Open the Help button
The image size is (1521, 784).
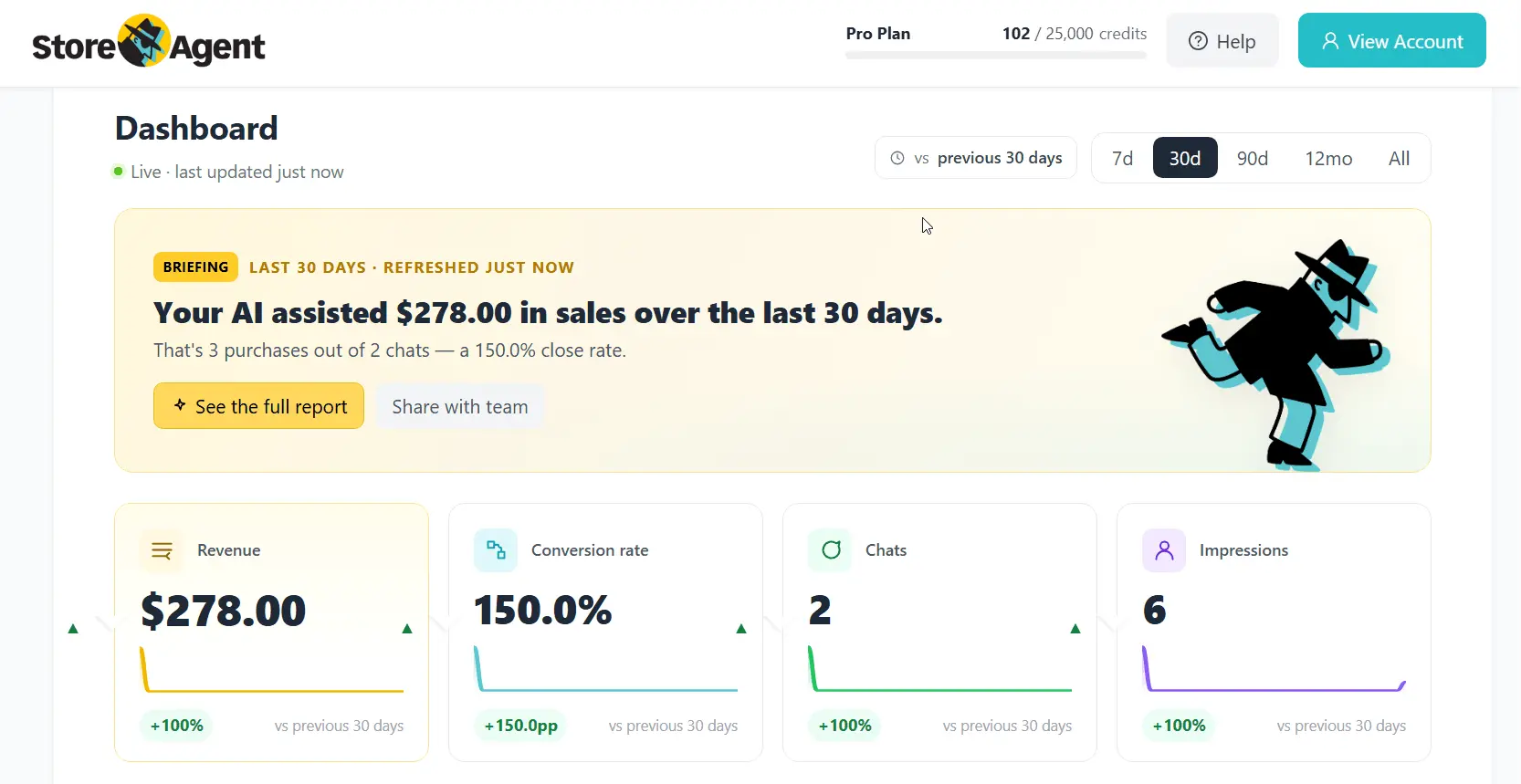point(1222,41)
